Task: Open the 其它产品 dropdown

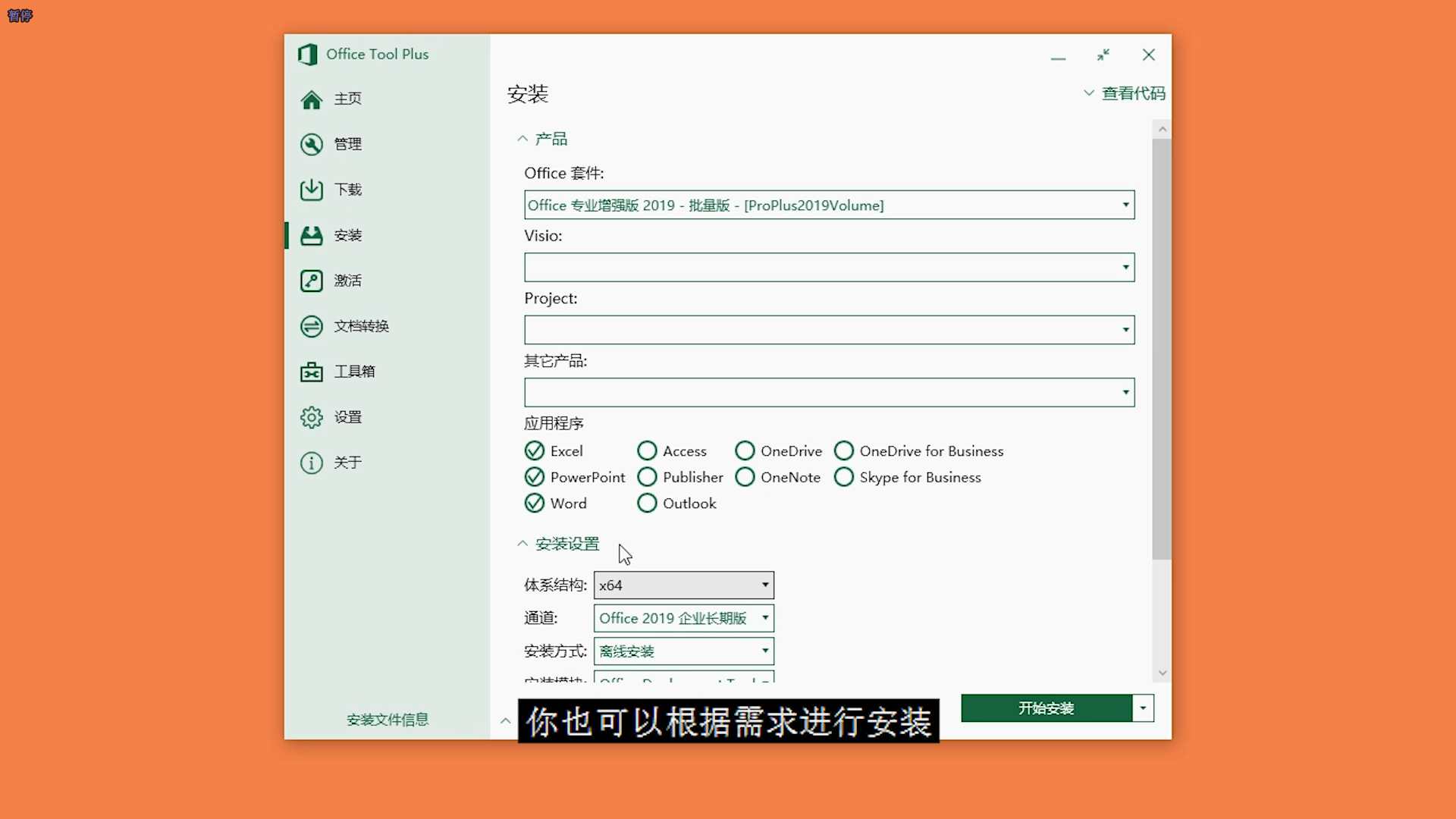Action: [830, 392]
